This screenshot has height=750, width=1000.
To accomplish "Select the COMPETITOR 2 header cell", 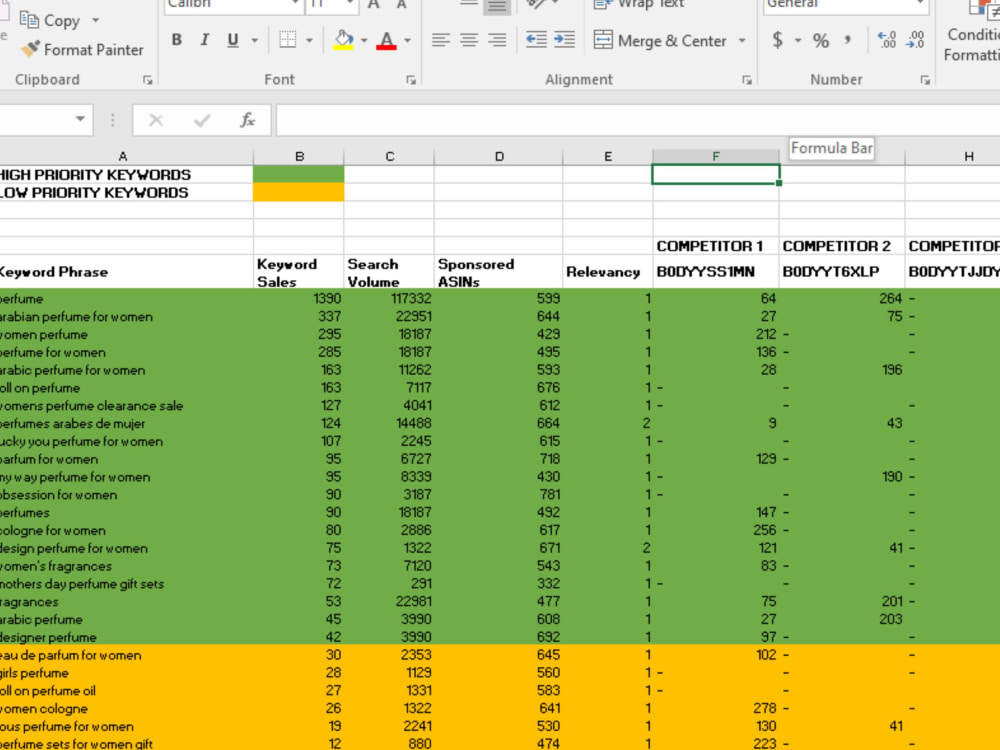I will pos(842,246).
